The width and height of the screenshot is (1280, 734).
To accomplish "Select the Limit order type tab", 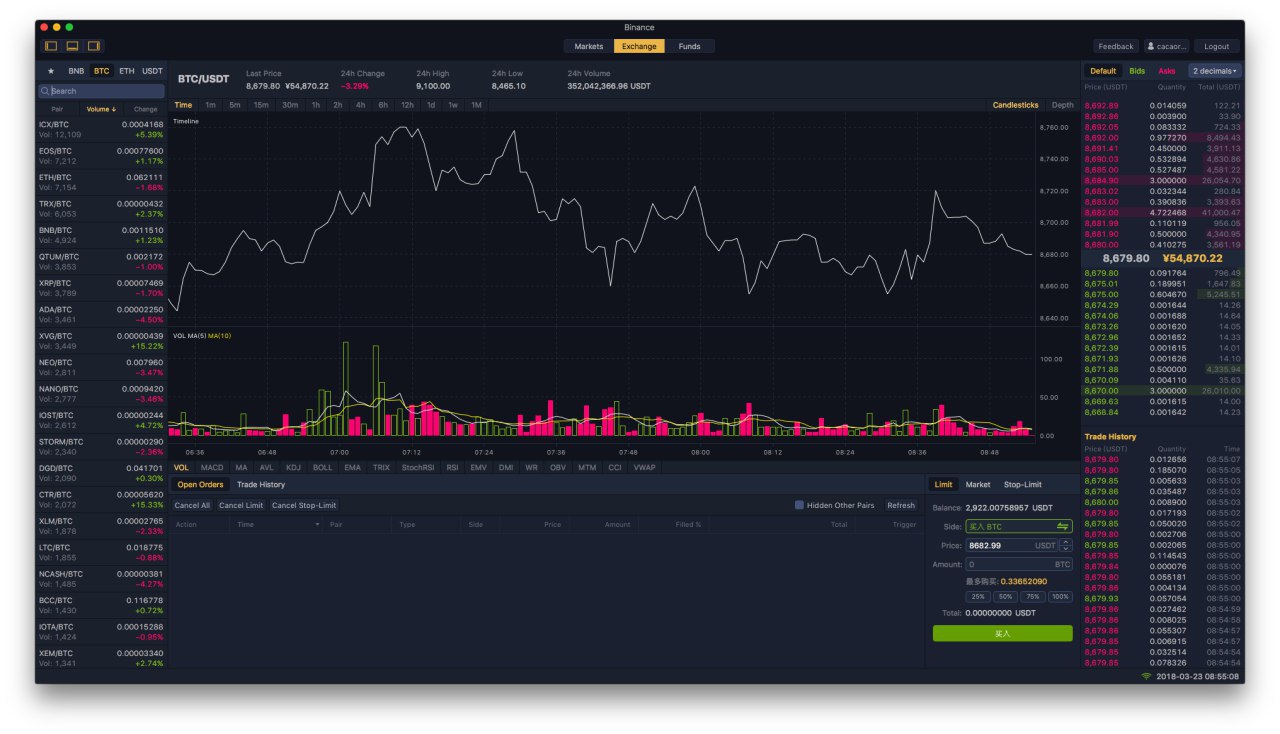I will pos(943,485).
